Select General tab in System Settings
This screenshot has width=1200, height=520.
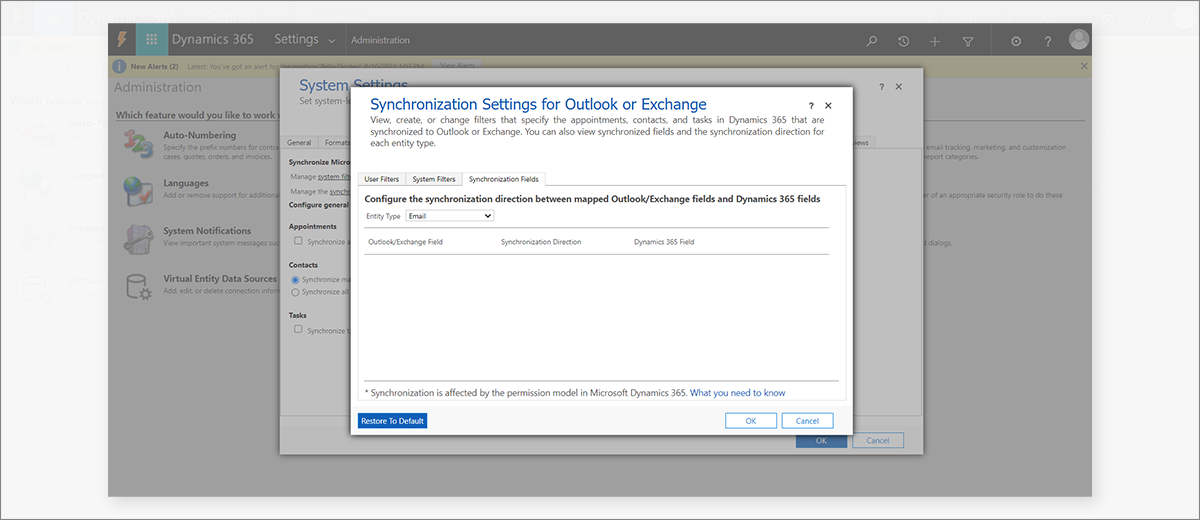click(x=299, y=143)
